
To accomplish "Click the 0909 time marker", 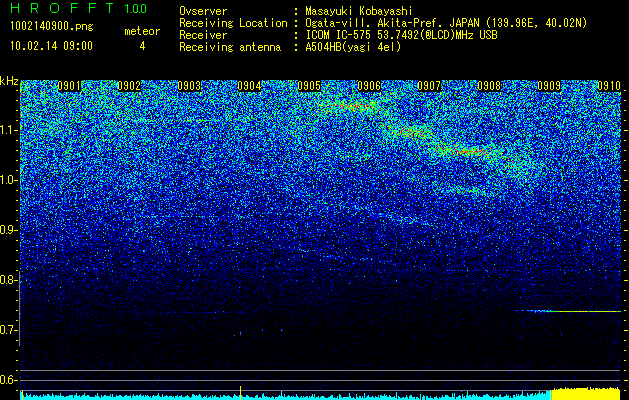I will pyautogui.click(x=549, y=86).
